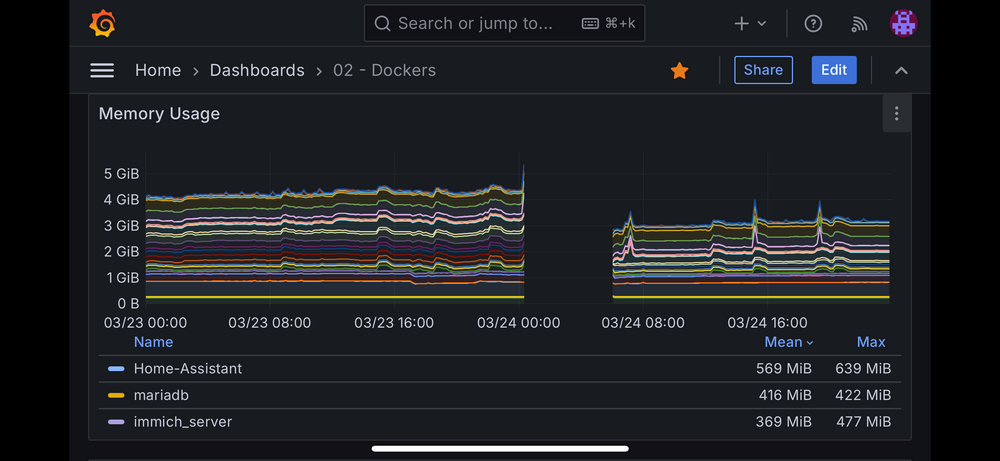
Task: Open the hamburger navigation menu
Action: coord(102,70)
